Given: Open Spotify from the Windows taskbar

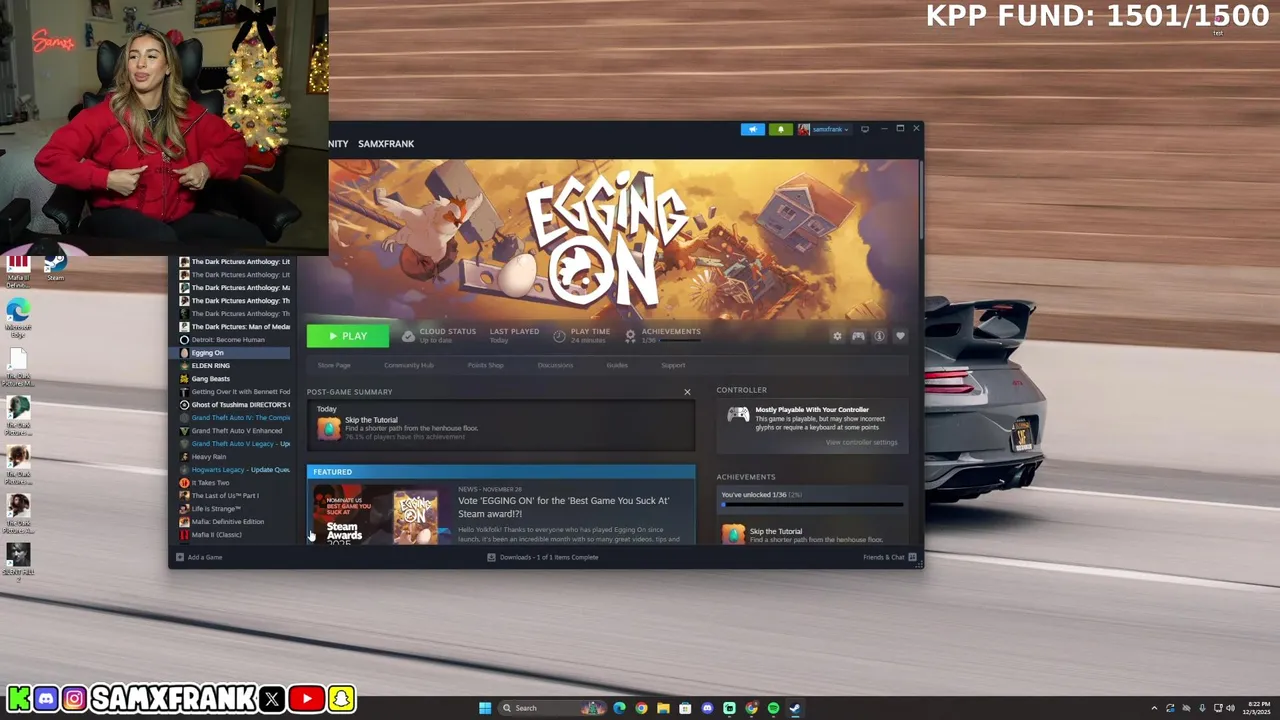Looking at the screenshot, I should coord(773,708).
